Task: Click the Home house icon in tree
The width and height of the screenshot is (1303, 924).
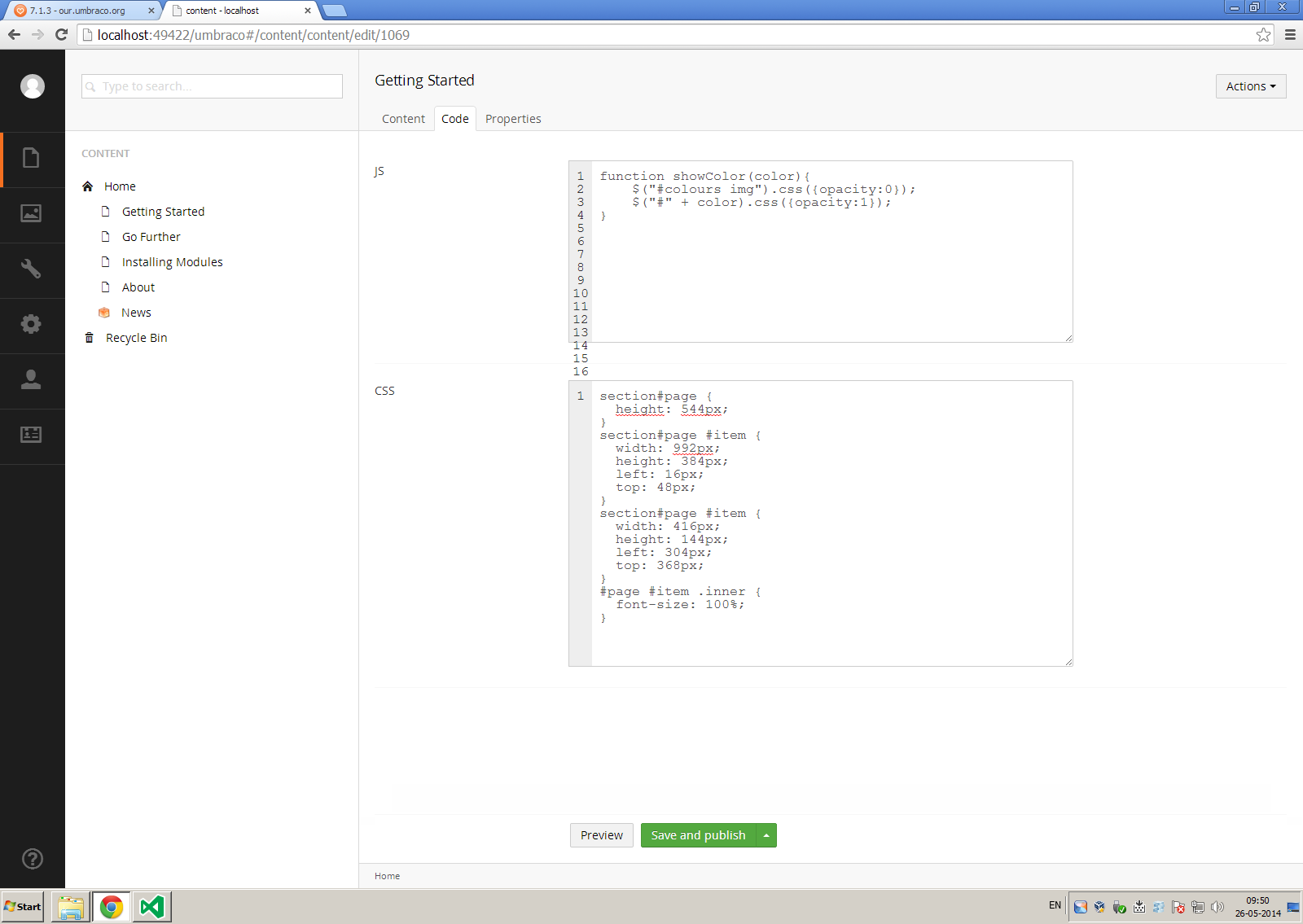Action: pyautogui.click(x=88, y=186)
